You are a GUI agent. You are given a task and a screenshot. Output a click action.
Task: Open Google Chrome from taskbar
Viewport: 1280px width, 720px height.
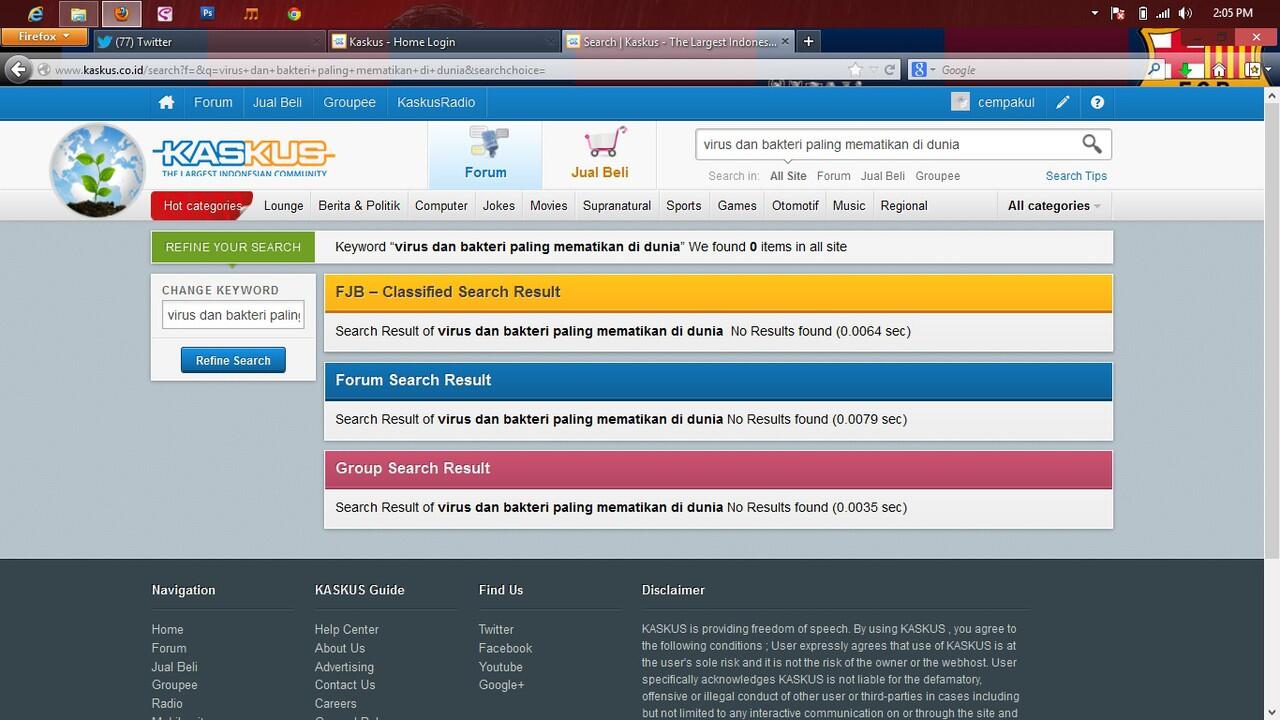tap(294, 14)
